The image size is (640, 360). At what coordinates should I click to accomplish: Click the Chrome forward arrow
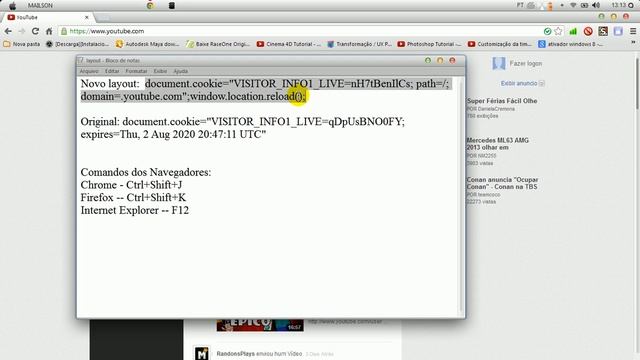pos(21,31)
